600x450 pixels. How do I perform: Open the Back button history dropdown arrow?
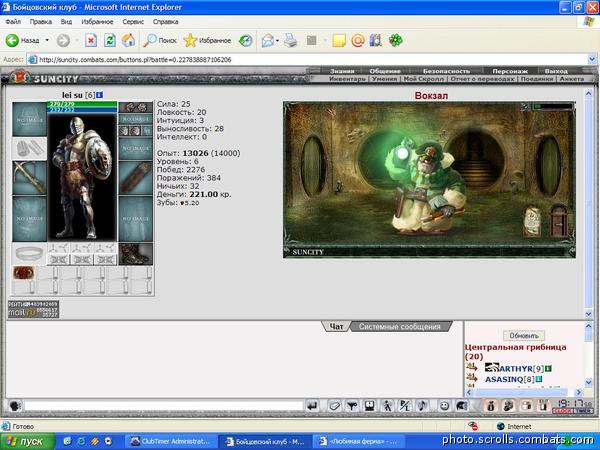[x=47, y=40]
